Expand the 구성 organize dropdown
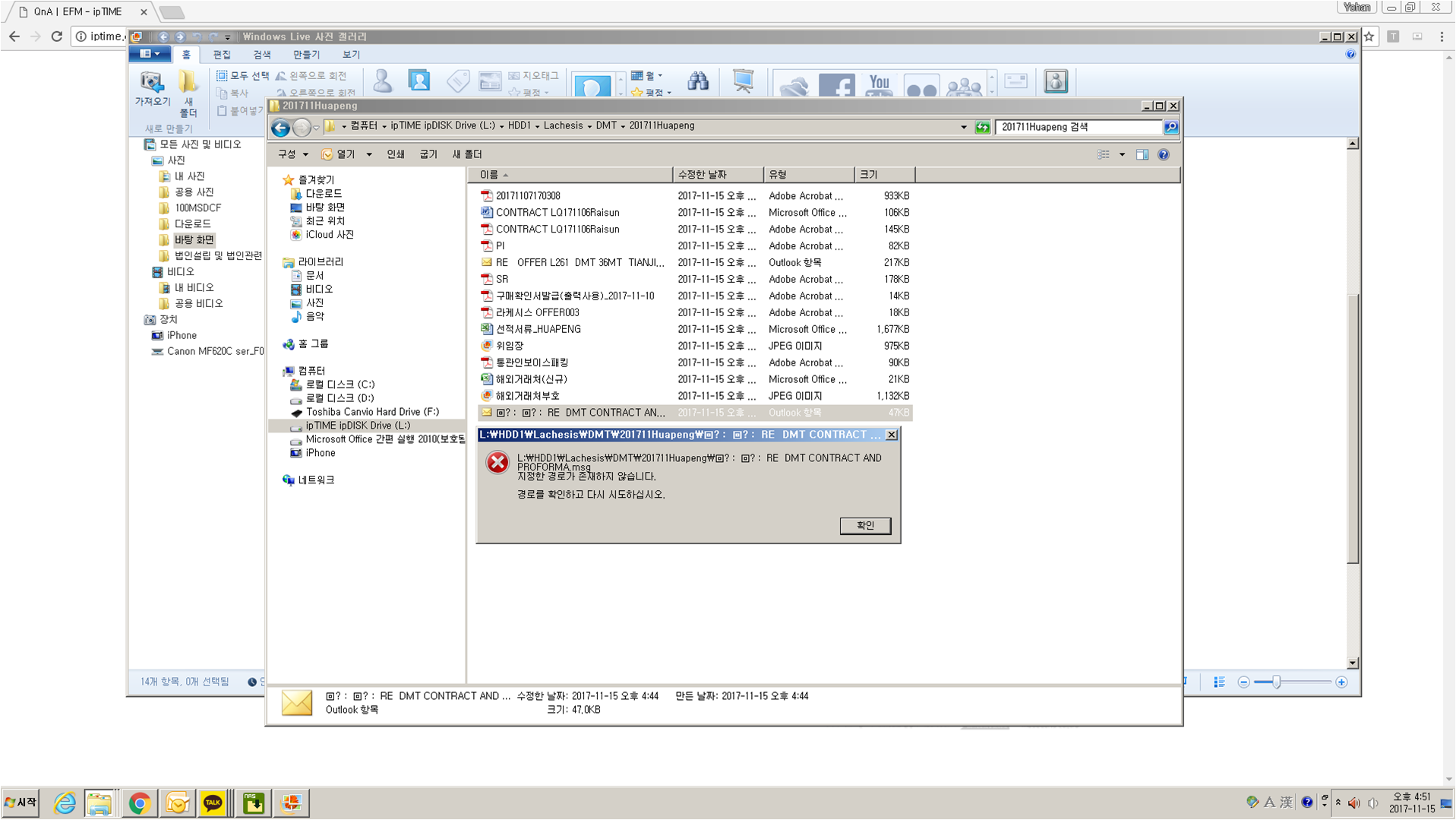The width and height of the screenshot is (1456, 820). (x=292, y=154)
